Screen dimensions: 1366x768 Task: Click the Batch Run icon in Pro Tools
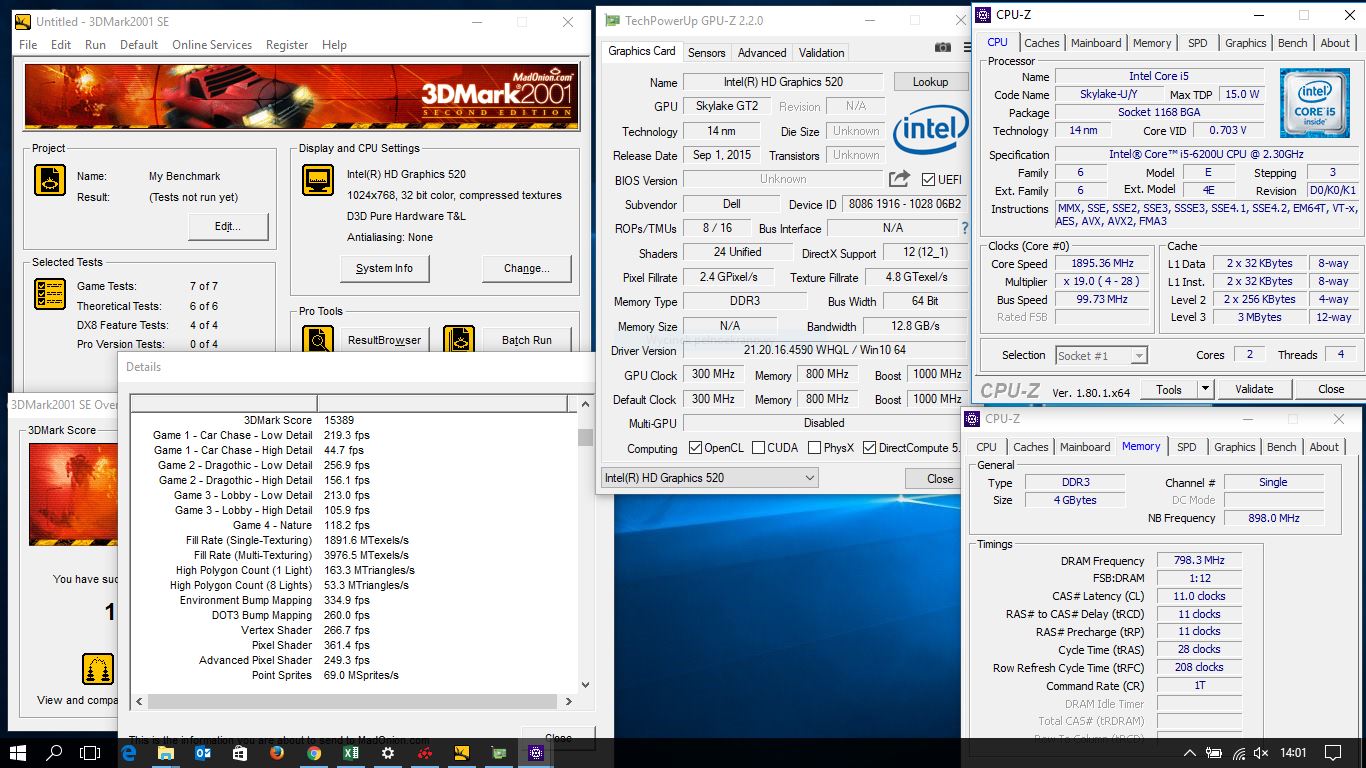point(459,340)
